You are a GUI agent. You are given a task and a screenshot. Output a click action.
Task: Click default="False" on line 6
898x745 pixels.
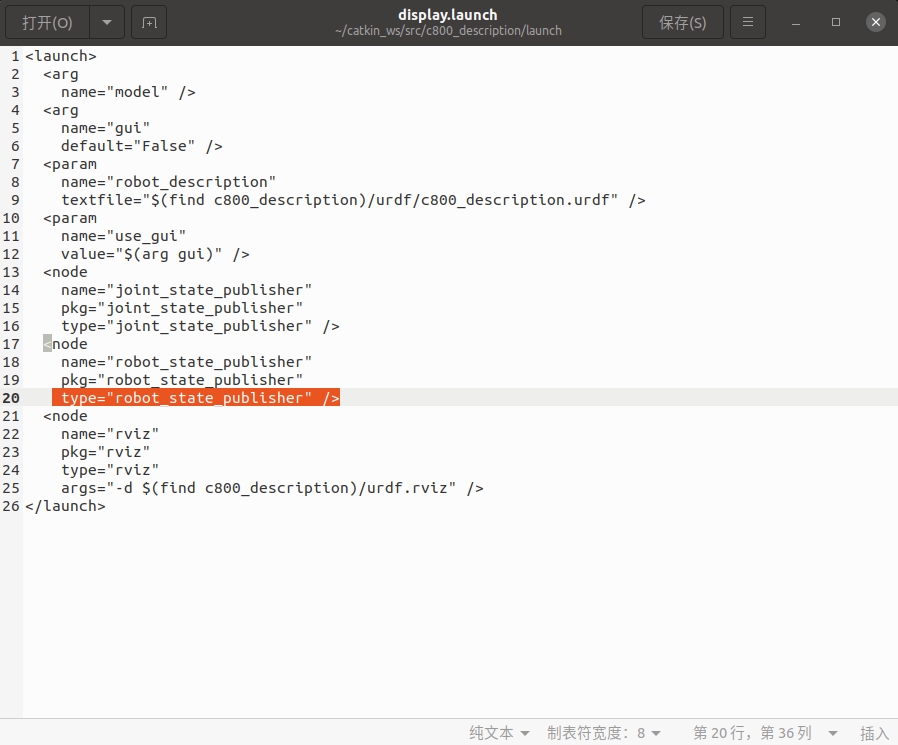tap(140, 146)
